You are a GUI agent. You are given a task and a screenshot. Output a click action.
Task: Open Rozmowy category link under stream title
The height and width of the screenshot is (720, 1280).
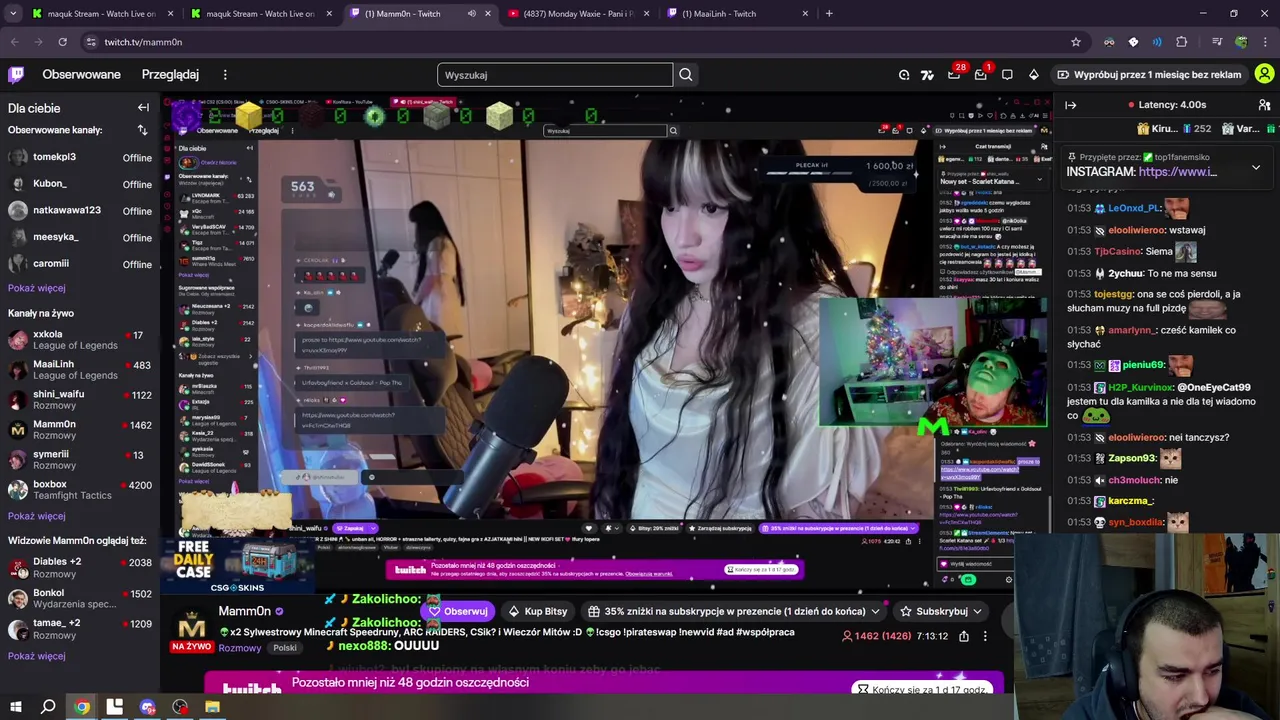point(240,648)
